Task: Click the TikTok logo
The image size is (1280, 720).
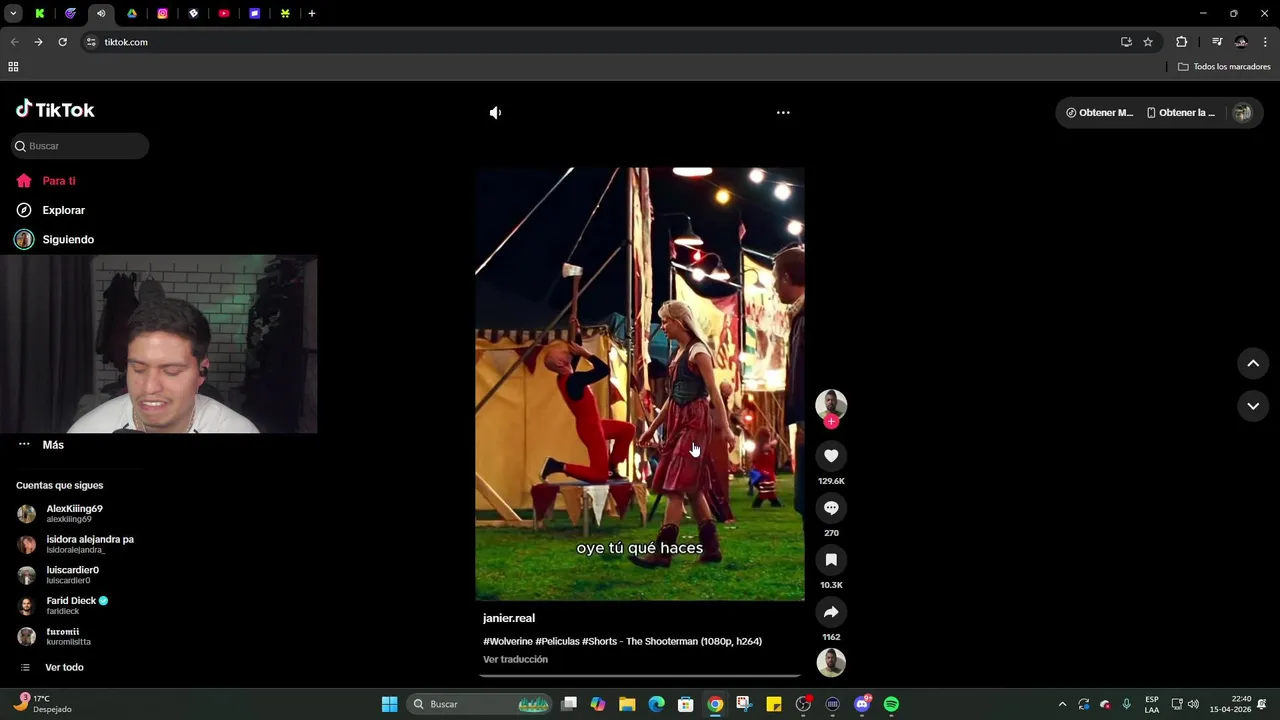Action: coord(55,109)
